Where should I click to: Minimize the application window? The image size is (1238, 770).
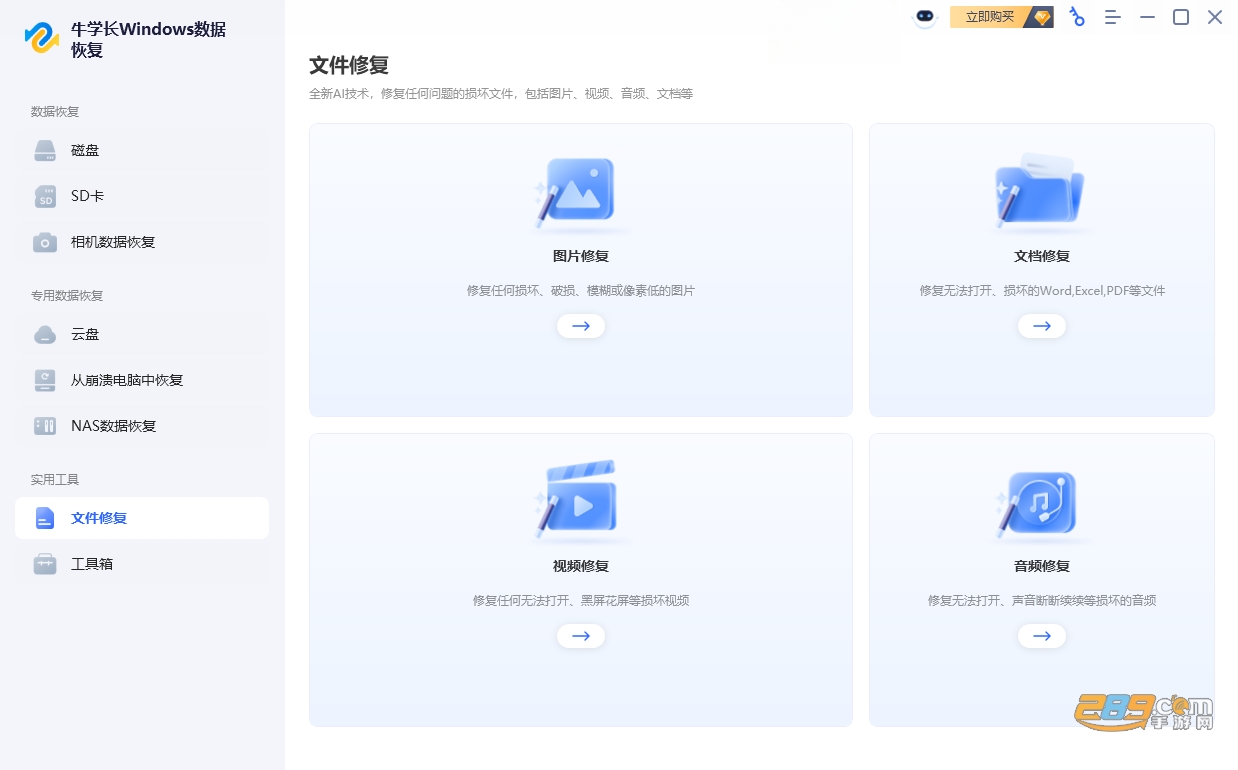[x=1147, y=17]
